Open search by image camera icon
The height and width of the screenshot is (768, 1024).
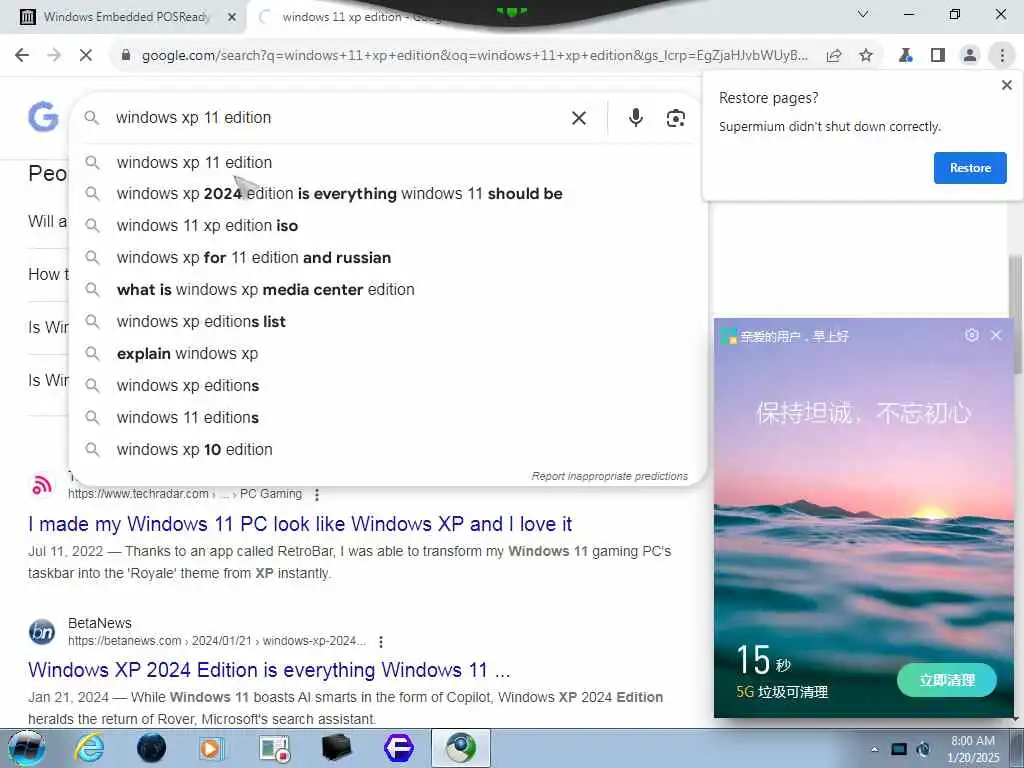pos(675,118)
